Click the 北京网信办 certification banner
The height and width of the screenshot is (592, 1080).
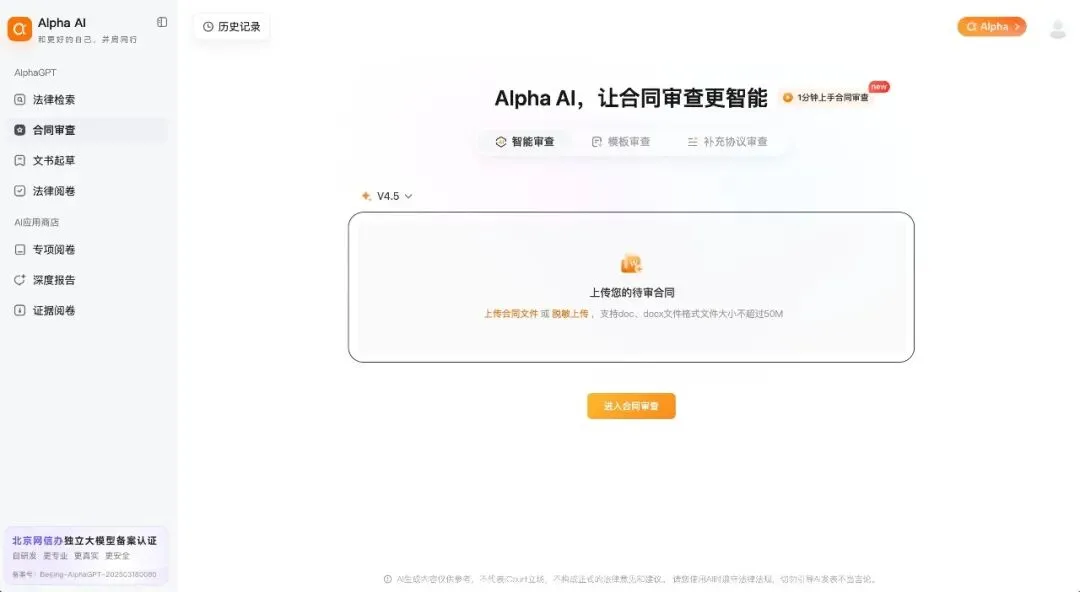coord(85,557)
